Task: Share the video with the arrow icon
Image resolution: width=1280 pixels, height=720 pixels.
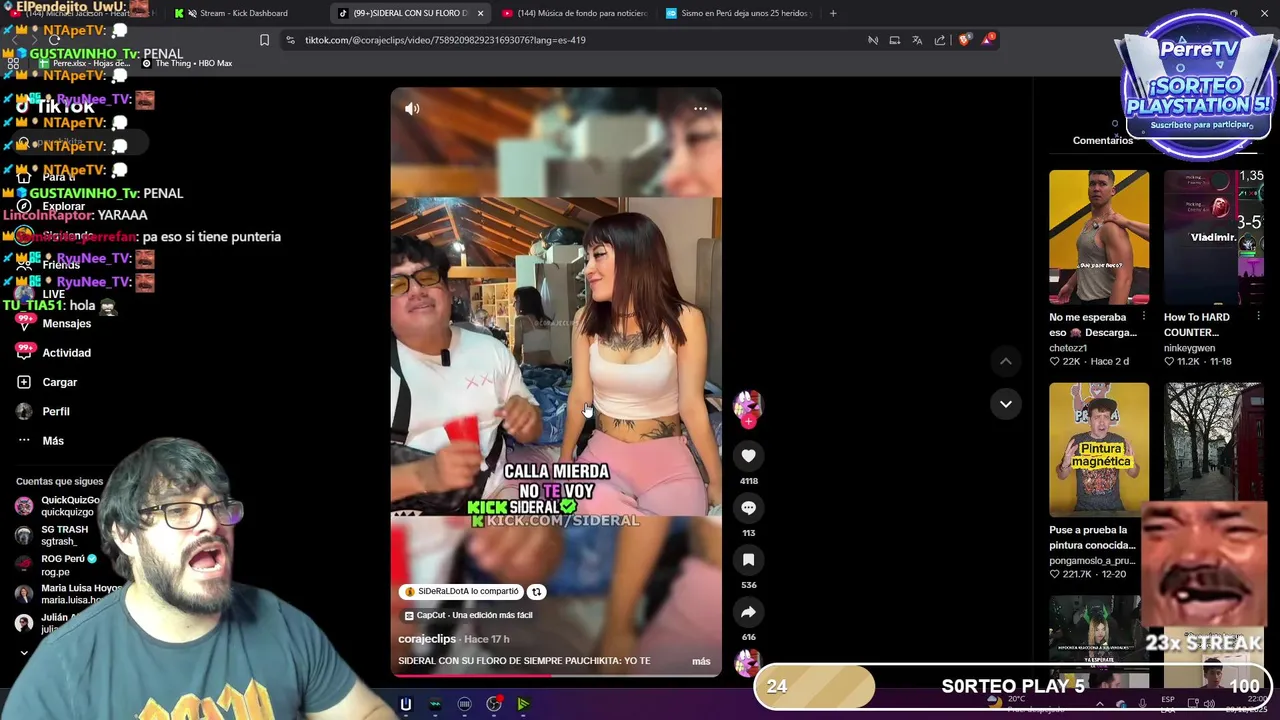Action: point(748,612)
